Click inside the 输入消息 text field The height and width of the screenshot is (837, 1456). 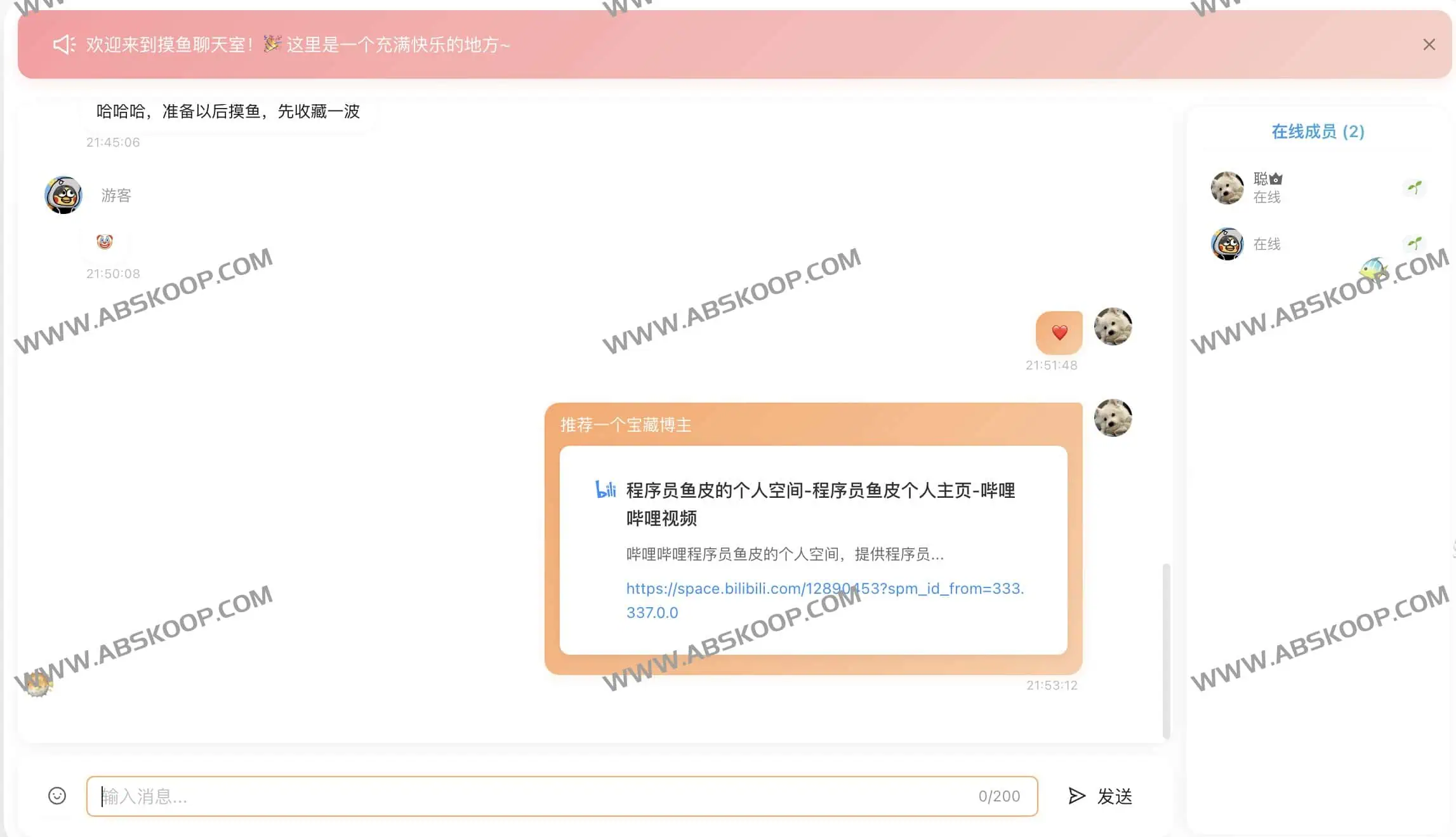(x=254, y=796)
